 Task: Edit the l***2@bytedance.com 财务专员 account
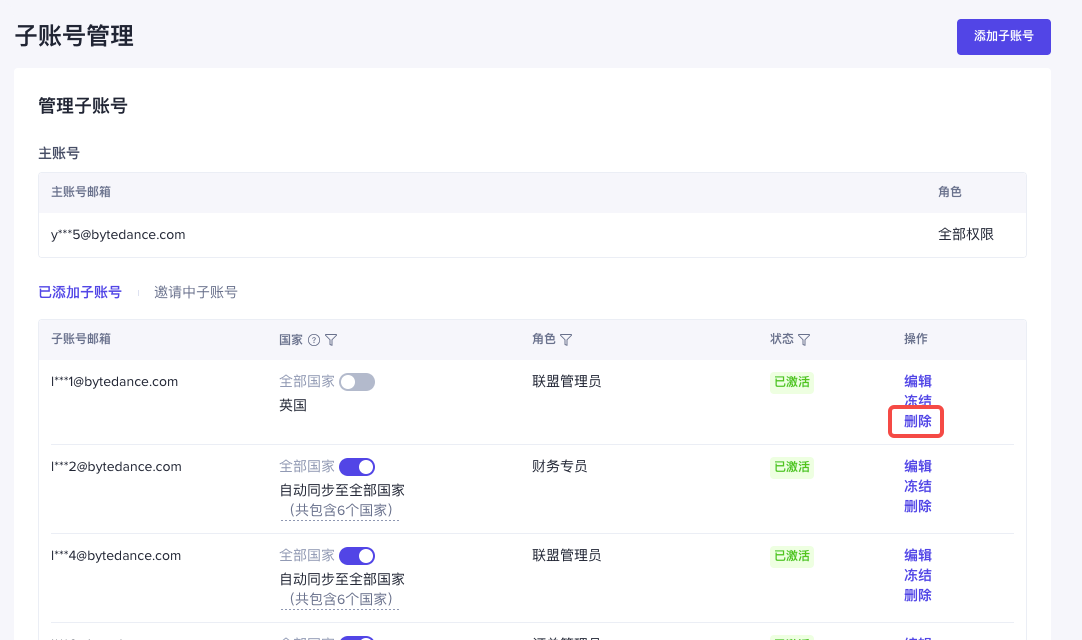pos(917,467)
